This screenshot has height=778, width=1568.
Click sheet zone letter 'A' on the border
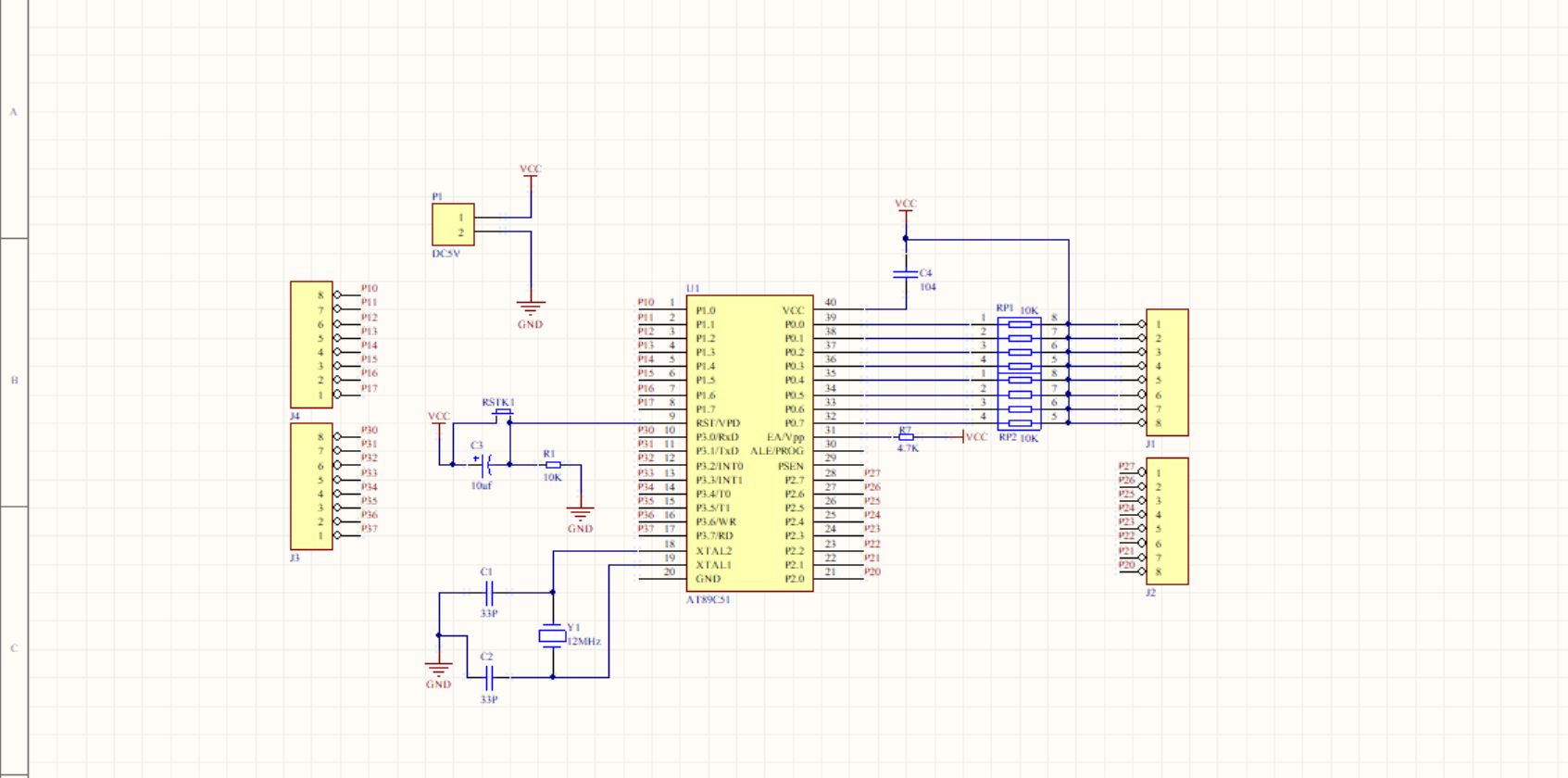pyautogui.click(x=14, y=112)
